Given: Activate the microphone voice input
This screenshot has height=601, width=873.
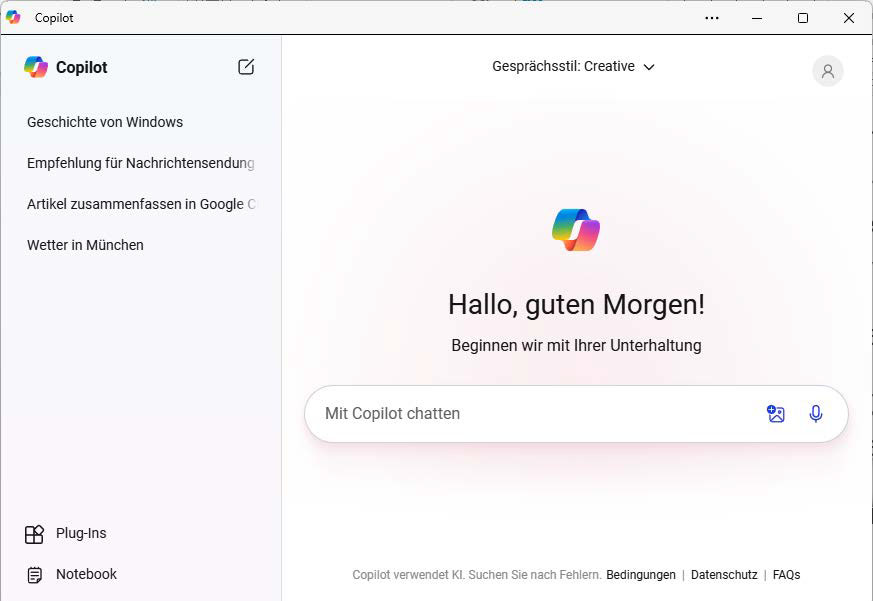Looking at the screenshot, I should (816, 414).
